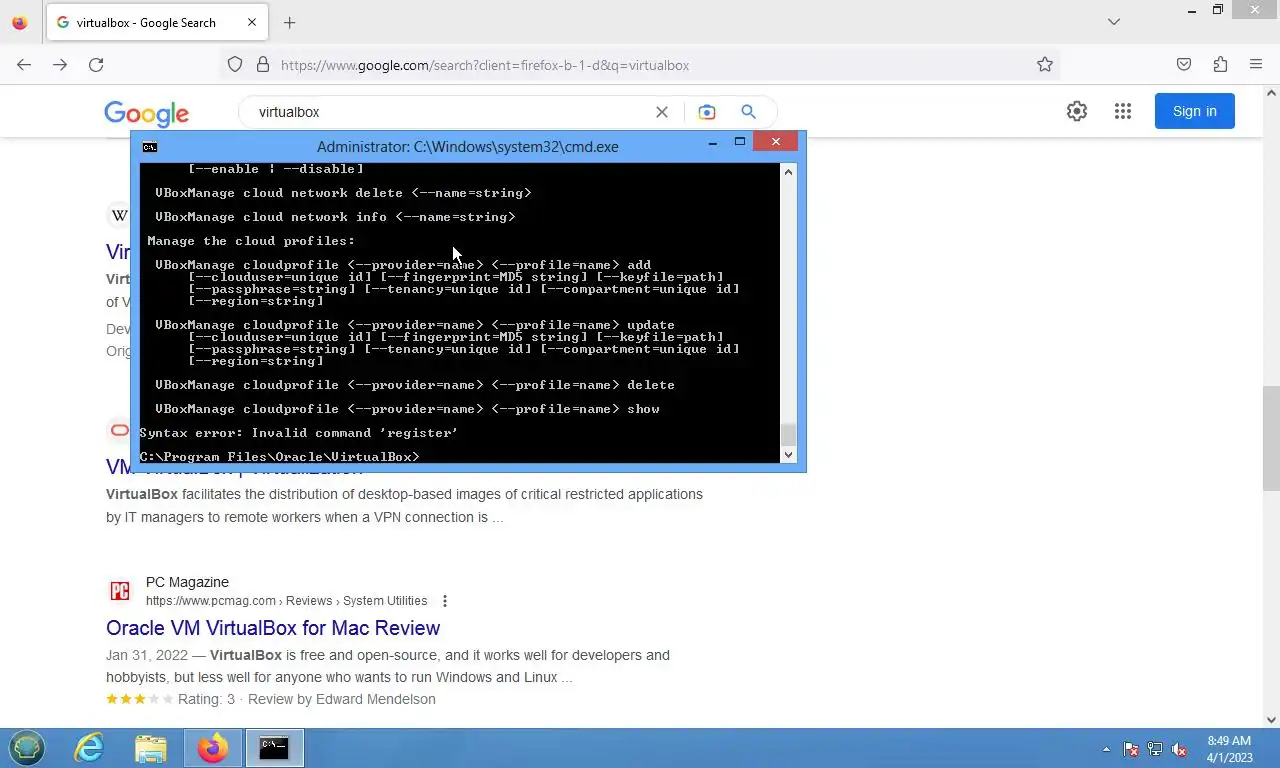This screenshot has height=768, width=1280.
Task: Click the network tray icon
Action: [1155, 749]
